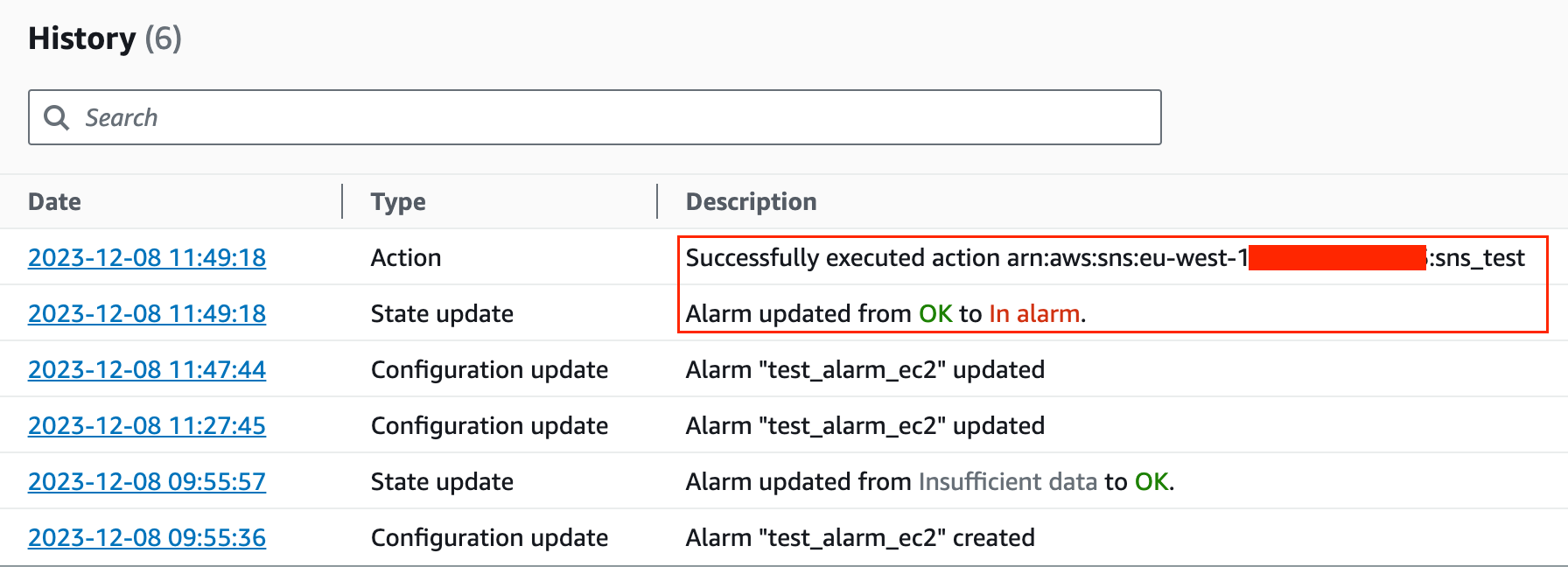Viewport: 1568px width, 567px height.
Task: Sort the table by Description column
Action: (x=751, y=201)
